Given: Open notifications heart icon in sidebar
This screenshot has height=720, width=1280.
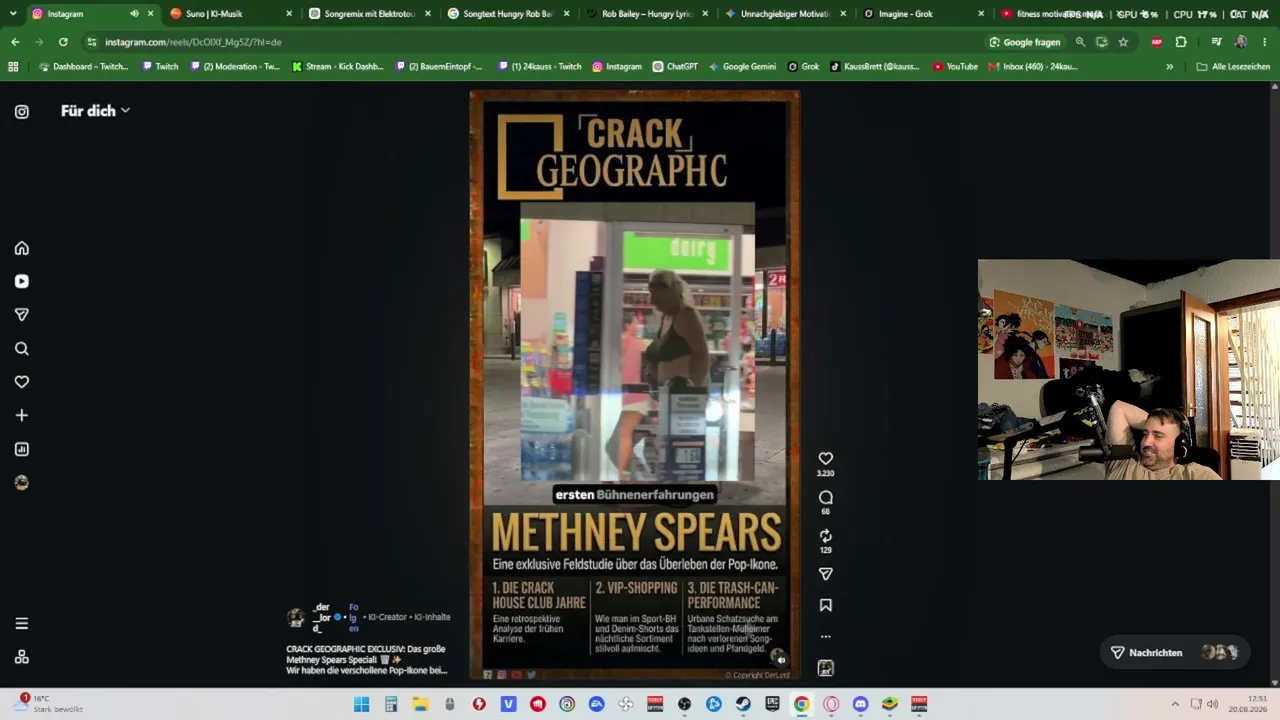Looking at the screenshot, I should [x=22, y=382].
